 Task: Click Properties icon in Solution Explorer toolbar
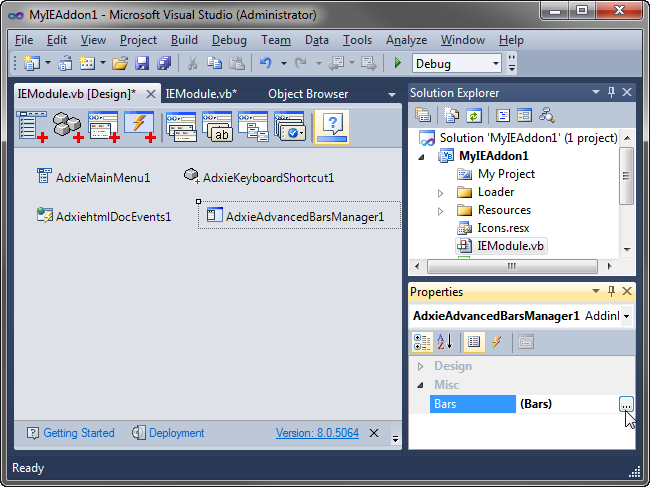(x=423, y=115)
